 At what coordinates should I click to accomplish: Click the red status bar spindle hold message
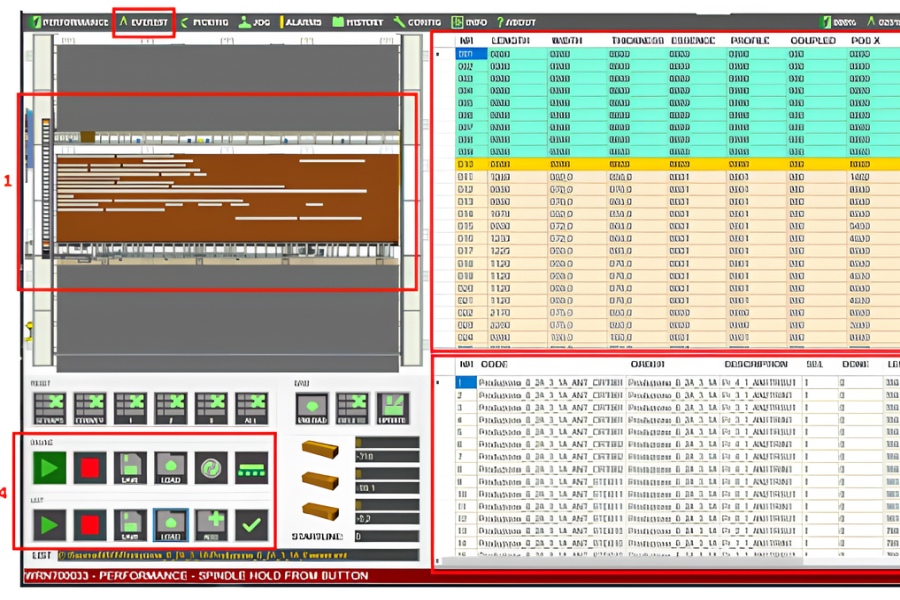tap(196, 576)
